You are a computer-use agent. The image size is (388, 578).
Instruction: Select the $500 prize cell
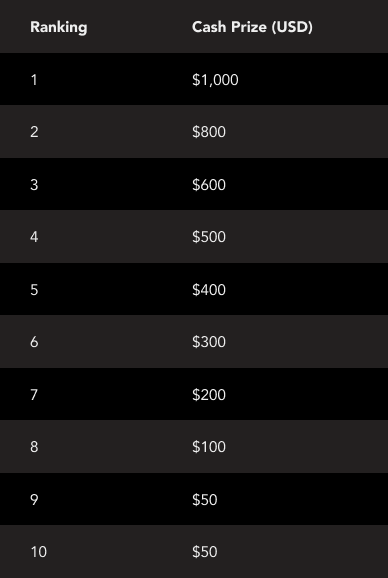(209, 237)
